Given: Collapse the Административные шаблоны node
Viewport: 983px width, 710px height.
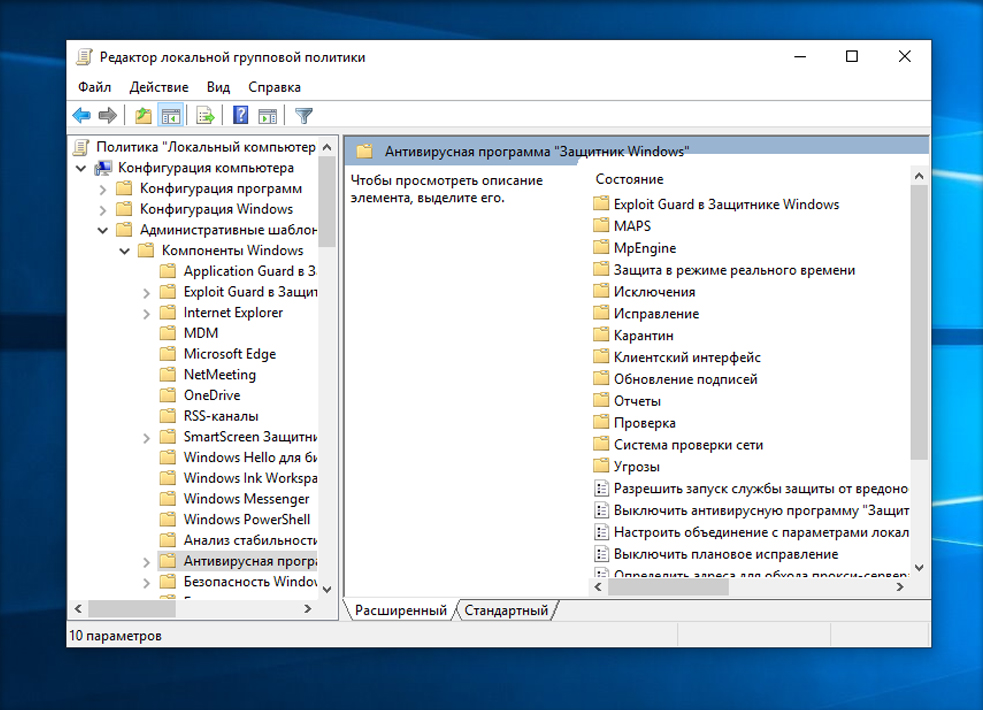Looking at the screenshot, I should point(103,230).
